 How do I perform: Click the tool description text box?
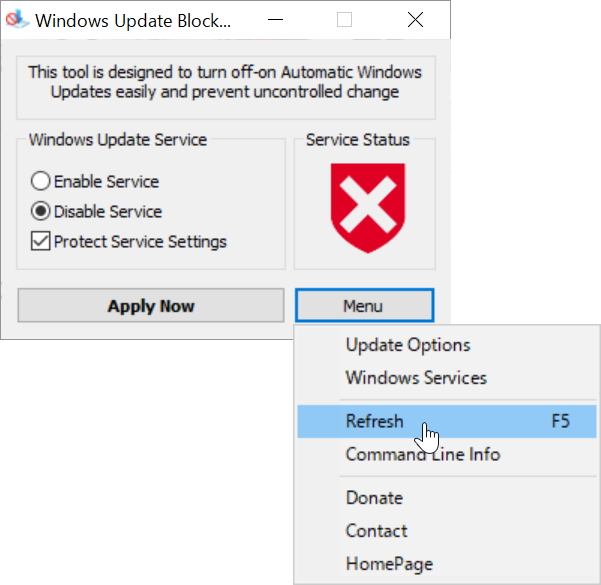(225, 82)
